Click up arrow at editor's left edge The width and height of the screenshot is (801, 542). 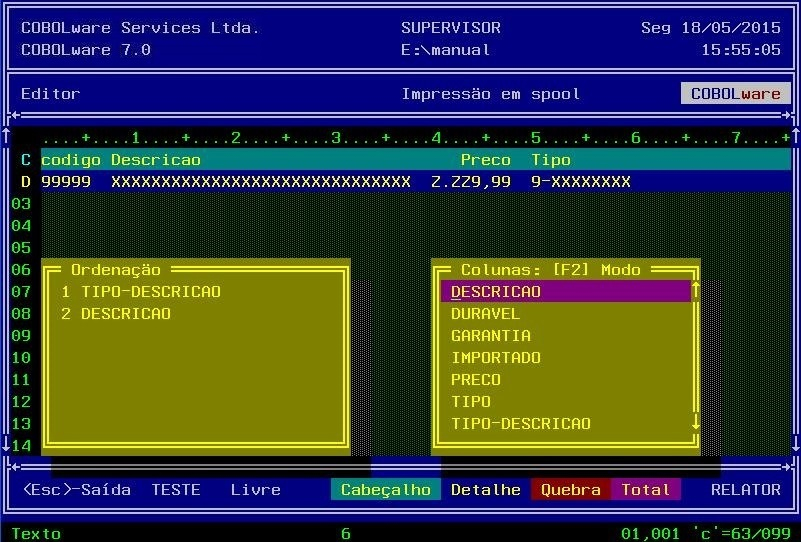tap(6, 136)
